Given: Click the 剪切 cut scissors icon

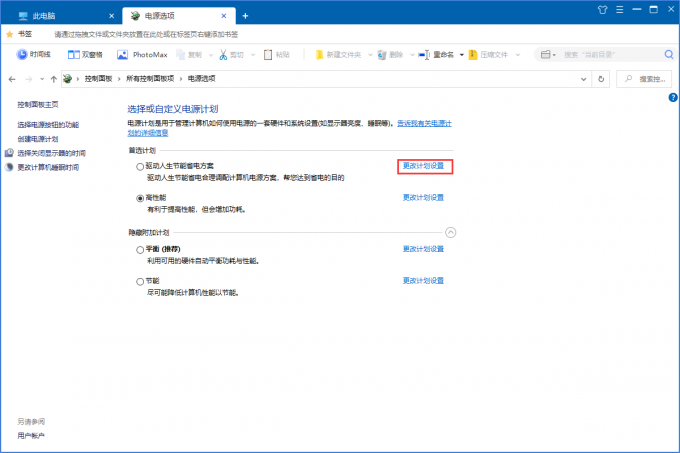Looking at the screenshot, I should (x=223, y=55).
